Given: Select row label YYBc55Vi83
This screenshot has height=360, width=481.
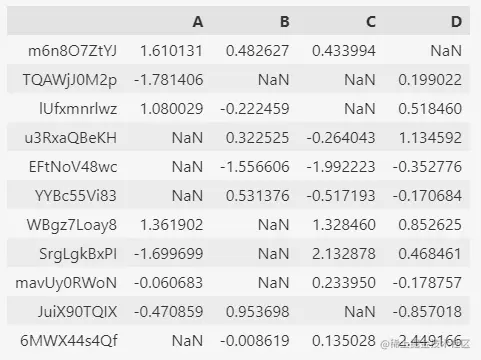Looking at the screenshot, I should pyautogui.click(x=76, y=196).
